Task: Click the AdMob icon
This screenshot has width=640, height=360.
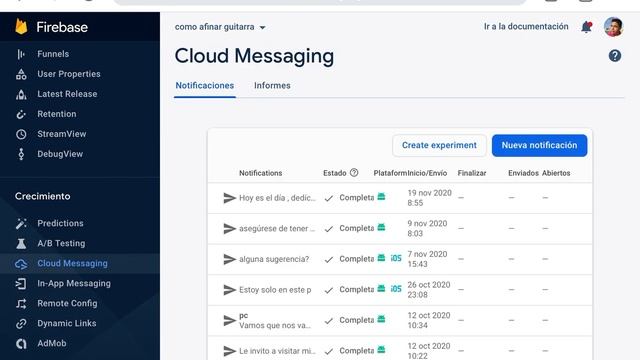Action: (21, 344)
